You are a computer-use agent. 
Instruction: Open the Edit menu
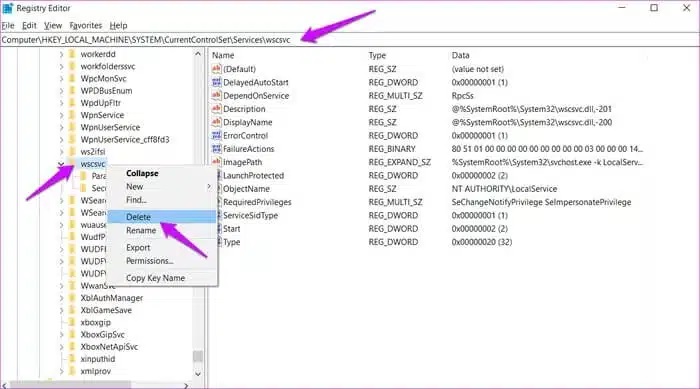tap(29, 25)
